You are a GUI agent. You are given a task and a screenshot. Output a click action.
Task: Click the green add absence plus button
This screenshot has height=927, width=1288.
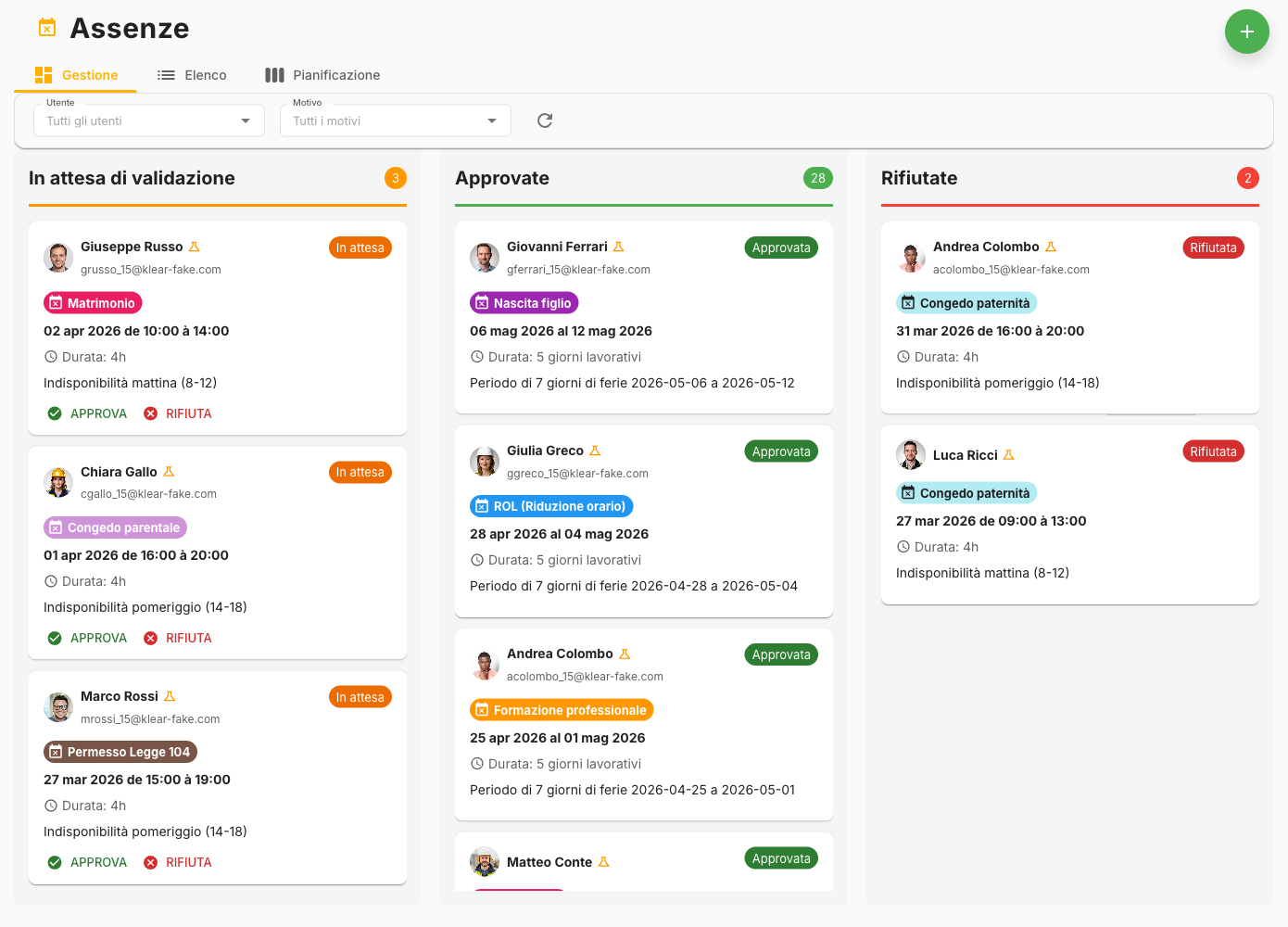pos(1246,32)
